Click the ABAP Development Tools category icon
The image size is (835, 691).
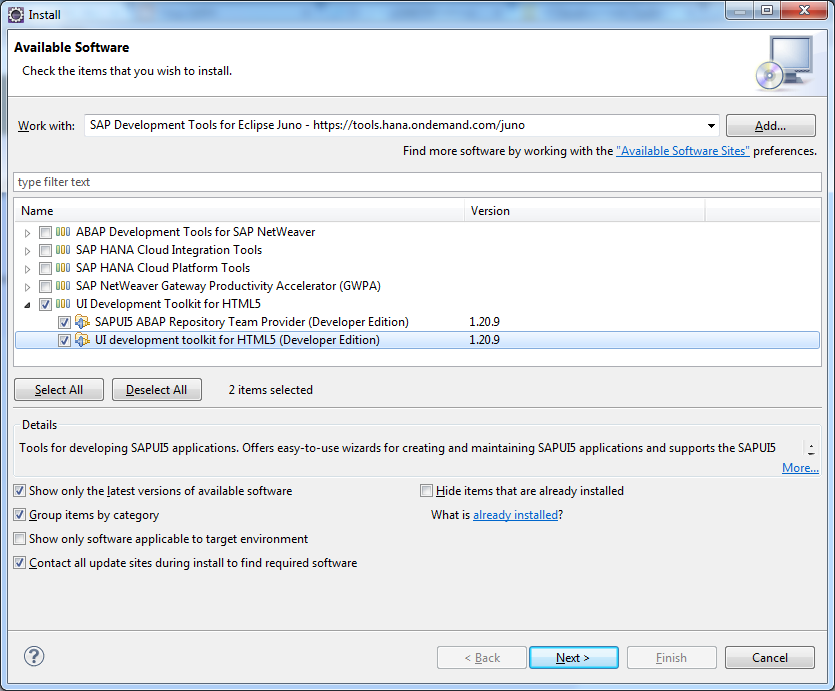click(63, 232)
